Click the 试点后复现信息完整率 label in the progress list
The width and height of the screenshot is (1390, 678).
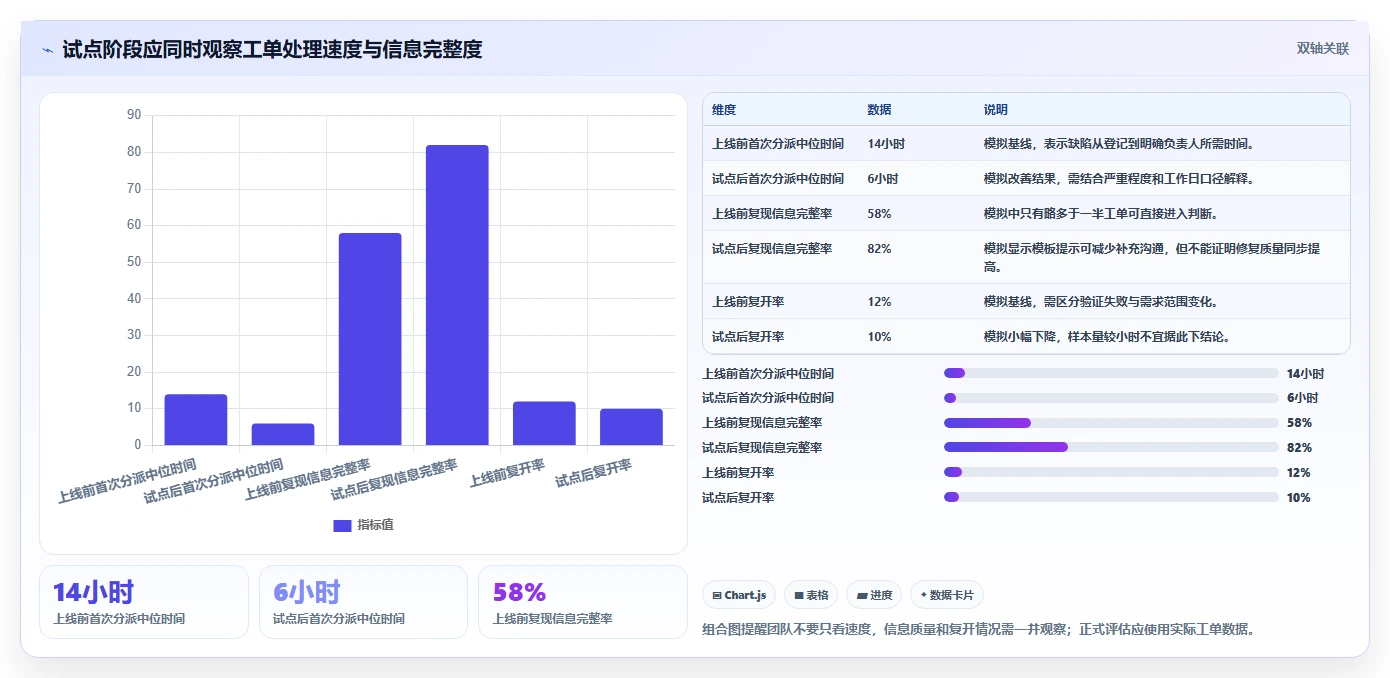(x=762, y=447)
